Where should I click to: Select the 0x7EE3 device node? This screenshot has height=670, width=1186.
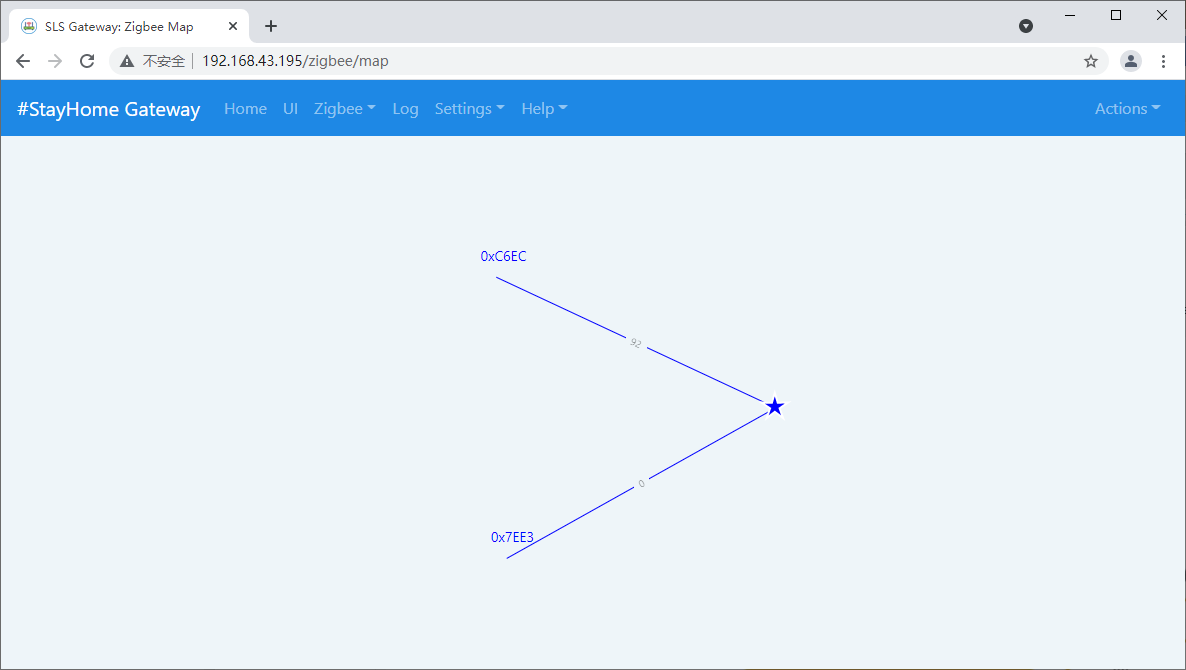[512, 538]
